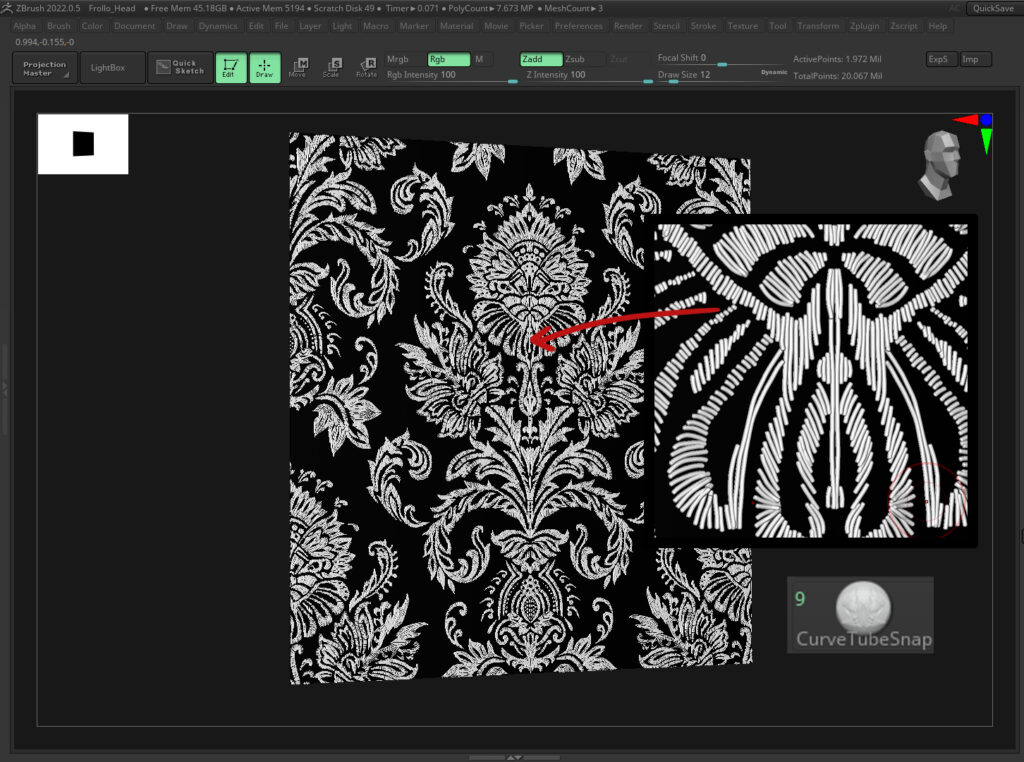
Task: Open the Projection Master panel
Action: pyautogui.click(x=45, y=68)
